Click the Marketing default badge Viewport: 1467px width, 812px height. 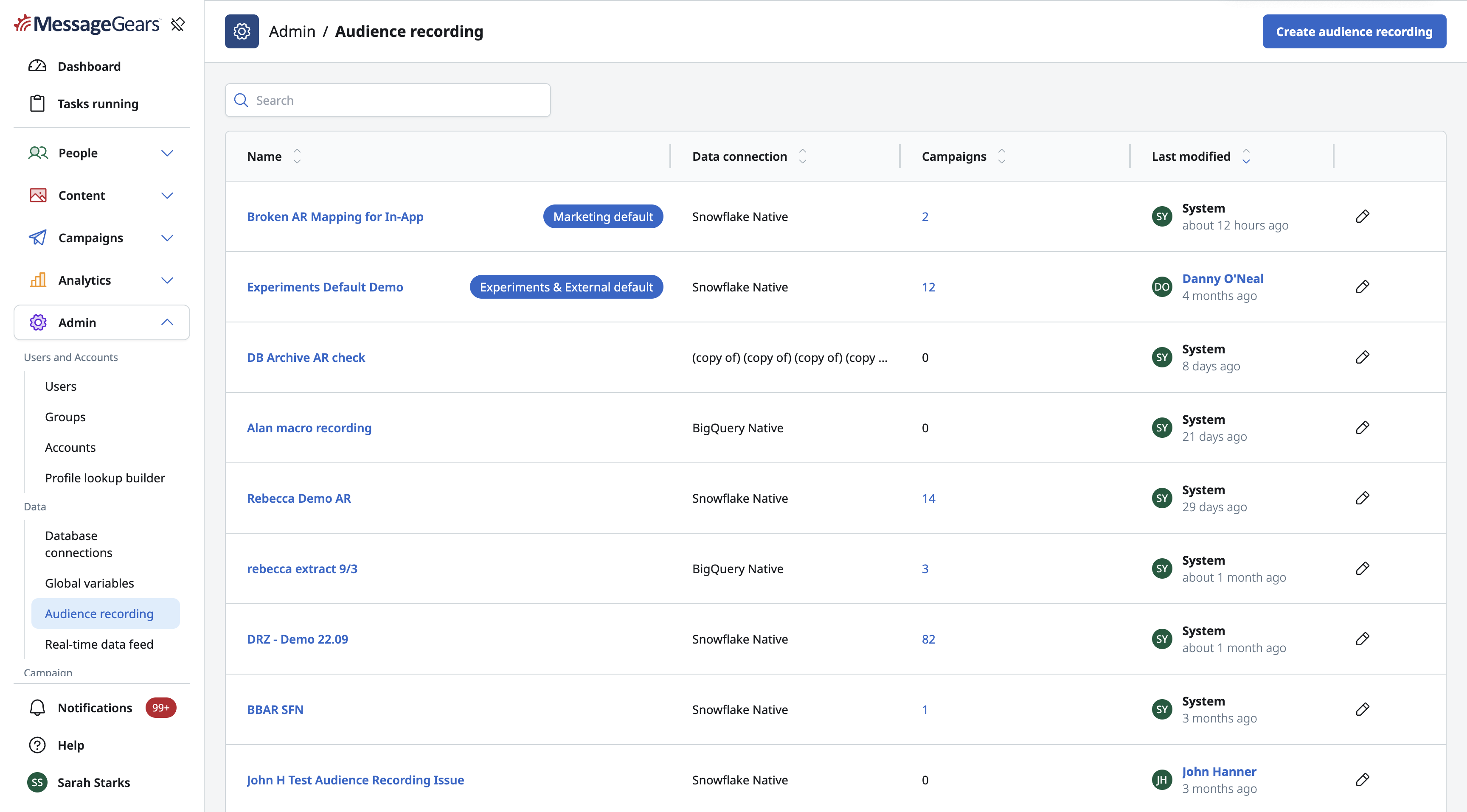(x=602, y=216)
